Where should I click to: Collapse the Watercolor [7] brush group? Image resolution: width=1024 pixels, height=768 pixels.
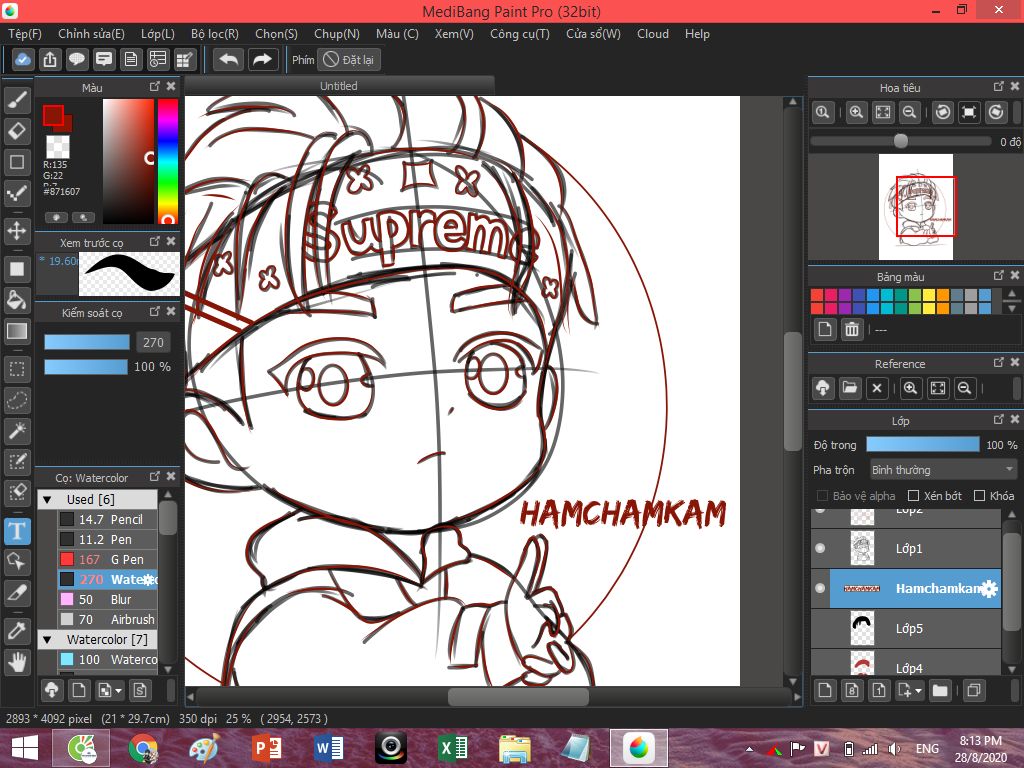point(47,639)
